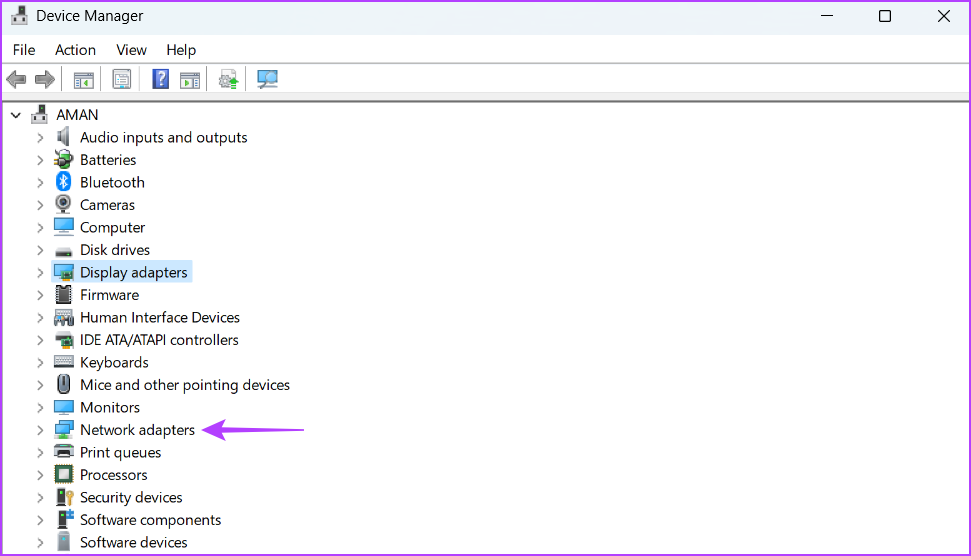
Task: Click the Print queues printer icon
Action: [x=63, y=452]
